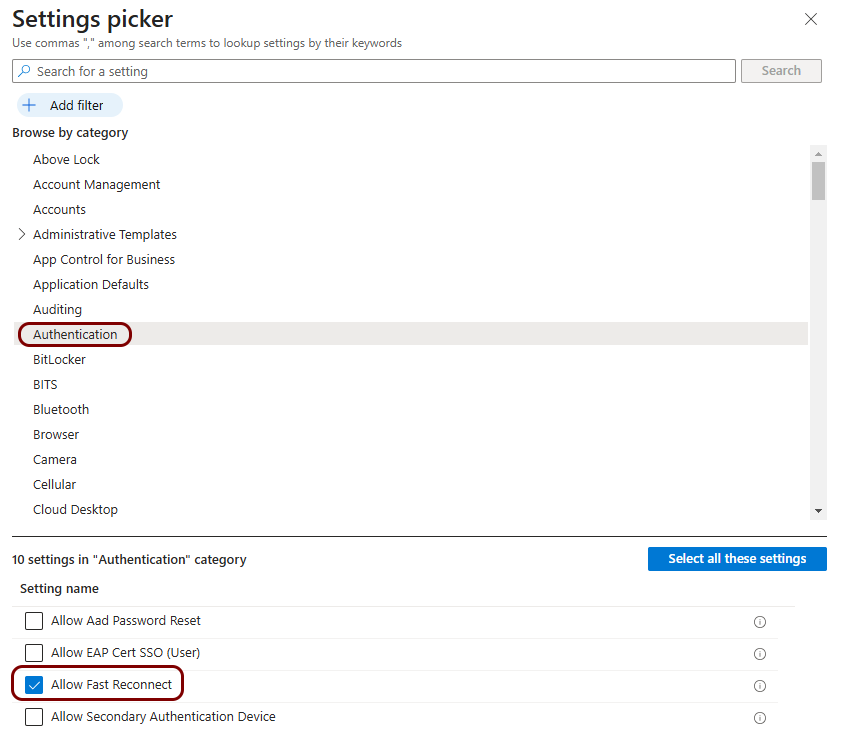Image resolution: width=847 pixels, height=734 pixels.
Task: Show info for Allow Secondary Authentication Device
Action: coord(759,718)
